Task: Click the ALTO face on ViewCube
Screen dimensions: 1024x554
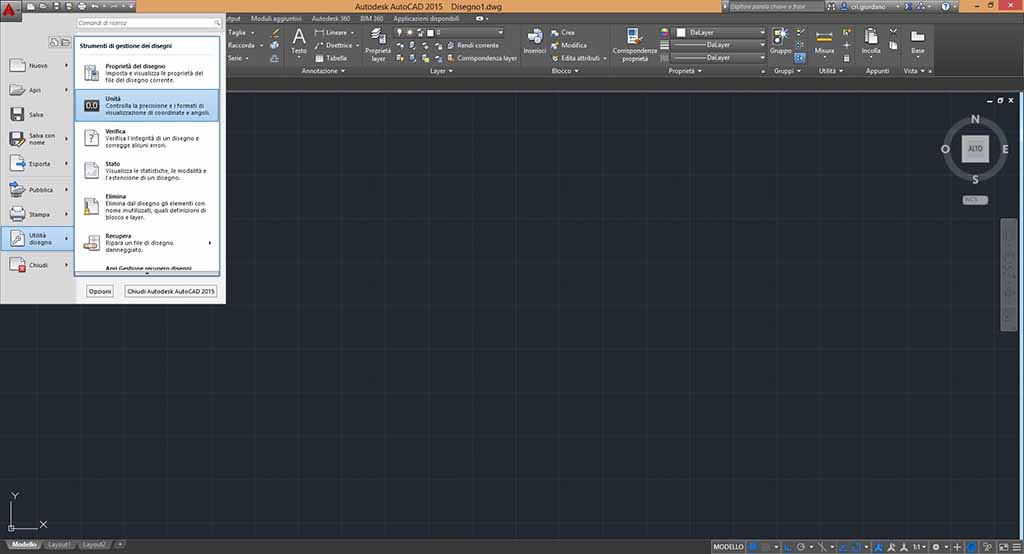Action: coord(975,149)
